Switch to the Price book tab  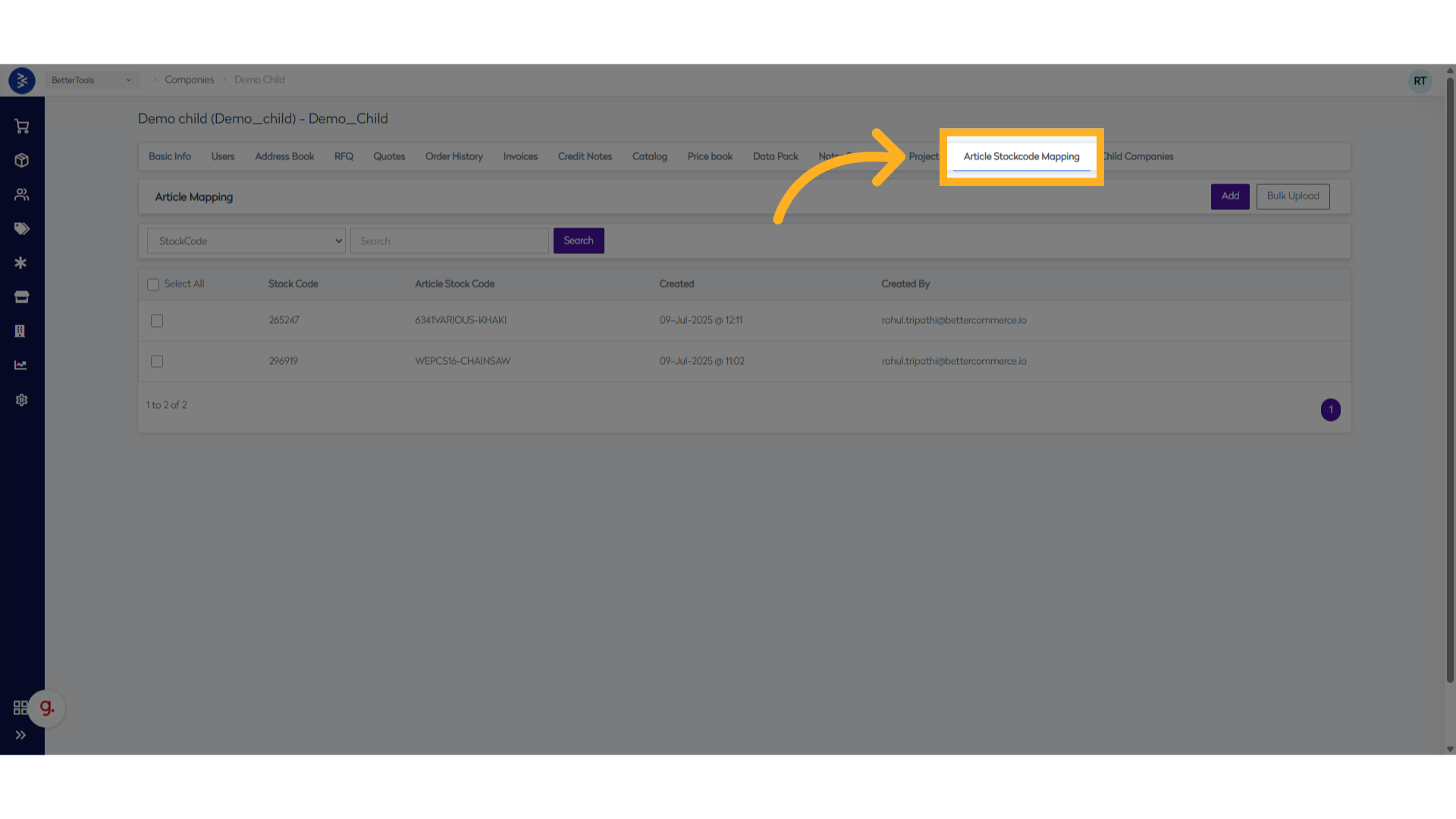(x=710, y=157)
